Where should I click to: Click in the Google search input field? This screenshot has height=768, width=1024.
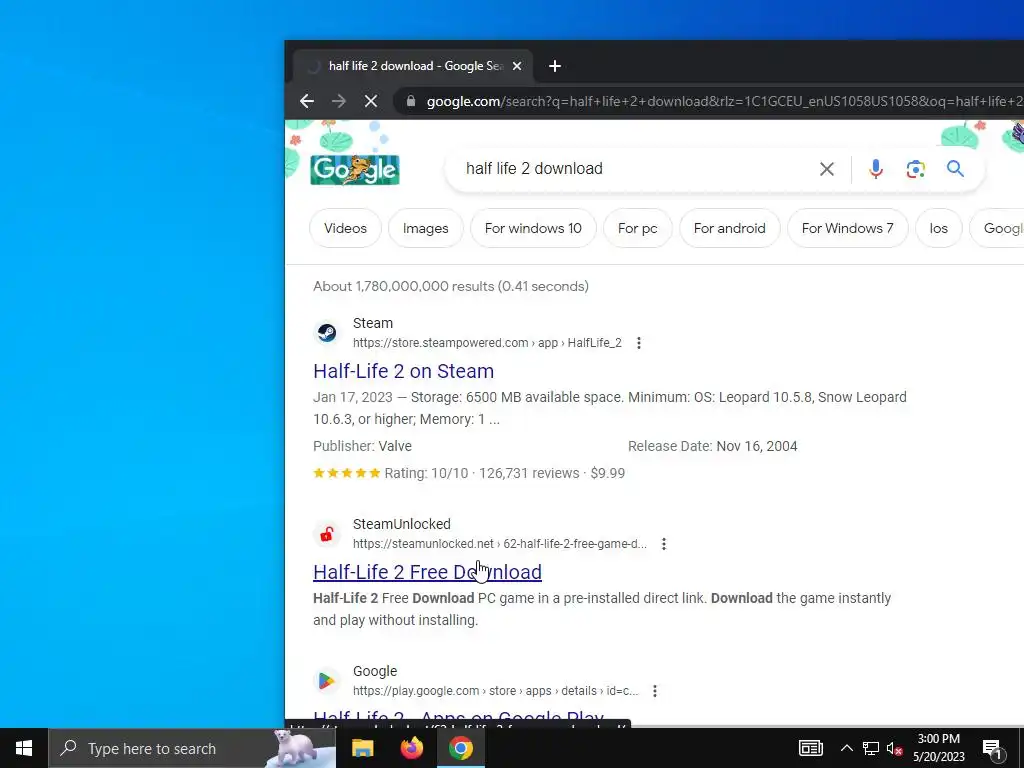pos(633,169)
